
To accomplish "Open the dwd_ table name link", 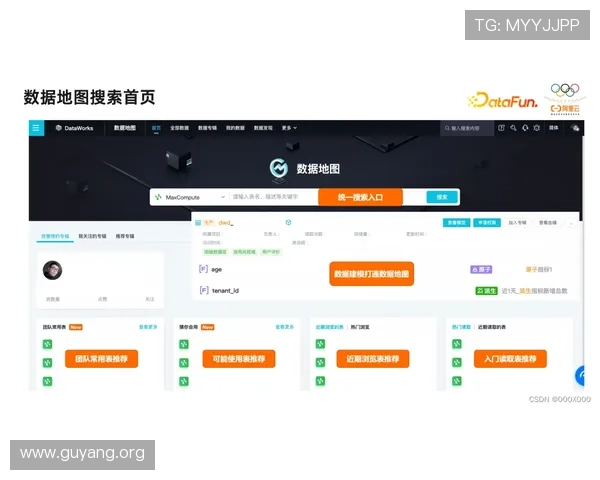I will pyautogui.click(x=226, y=222).
